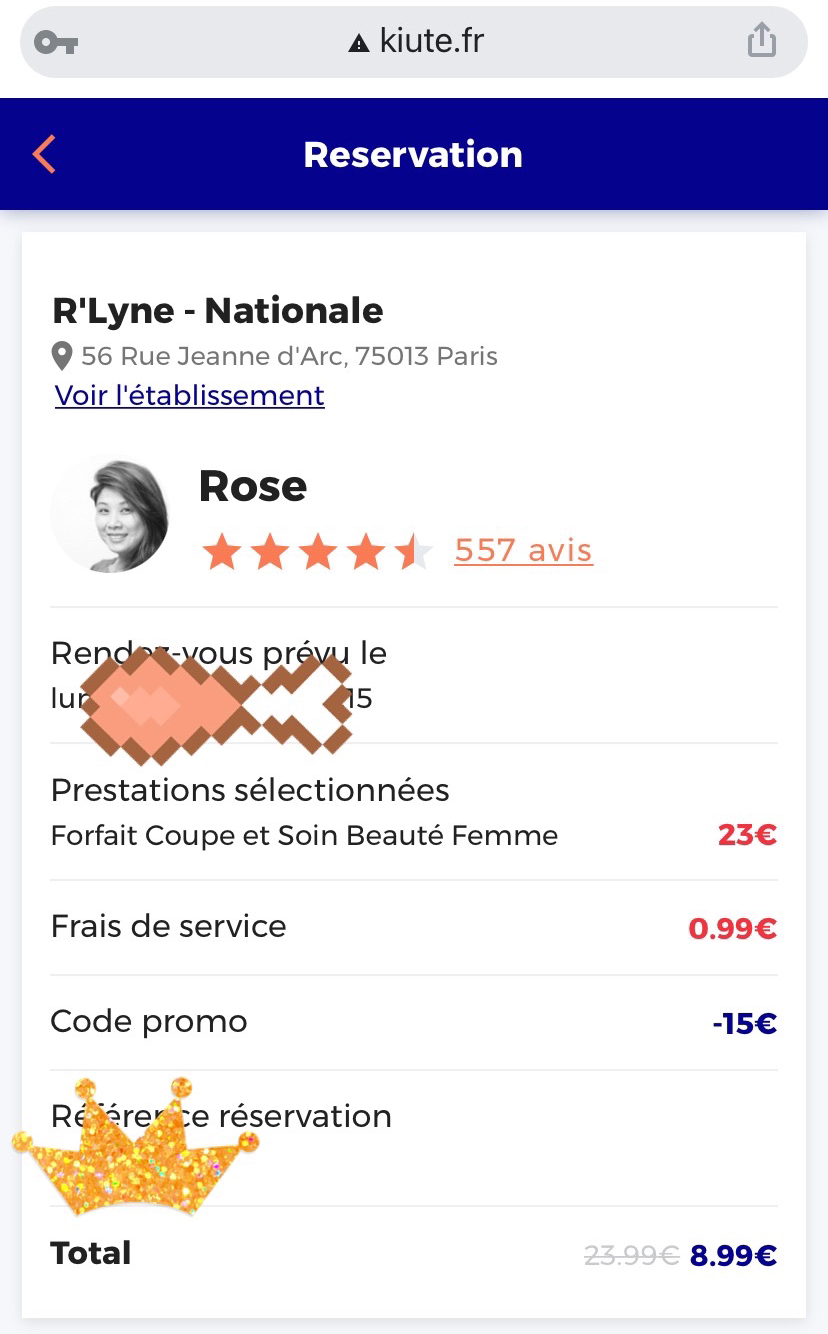Tap the share icon in address bar
The image size is (828, 1334).
click(x=761, y=41)
